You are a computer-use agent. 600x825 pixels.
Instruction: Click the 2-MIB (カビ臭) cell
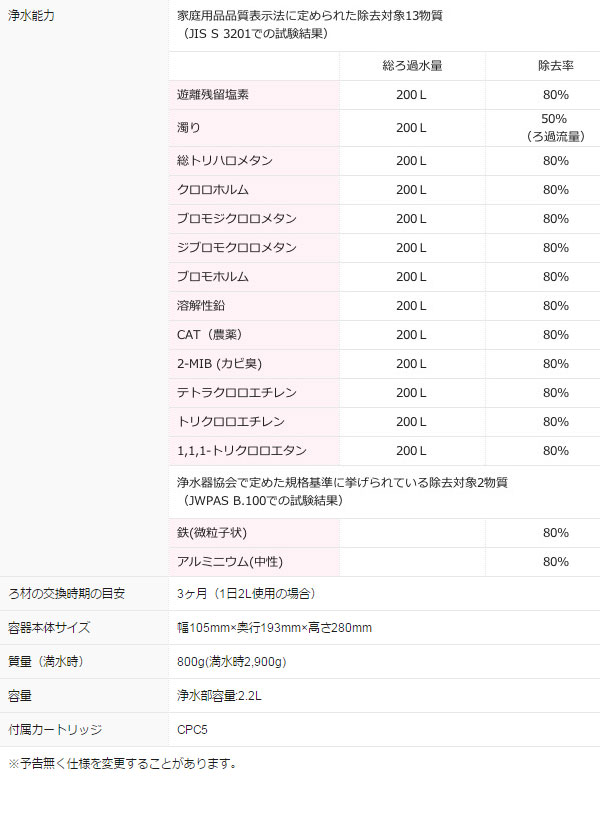(x=219, y=364)
